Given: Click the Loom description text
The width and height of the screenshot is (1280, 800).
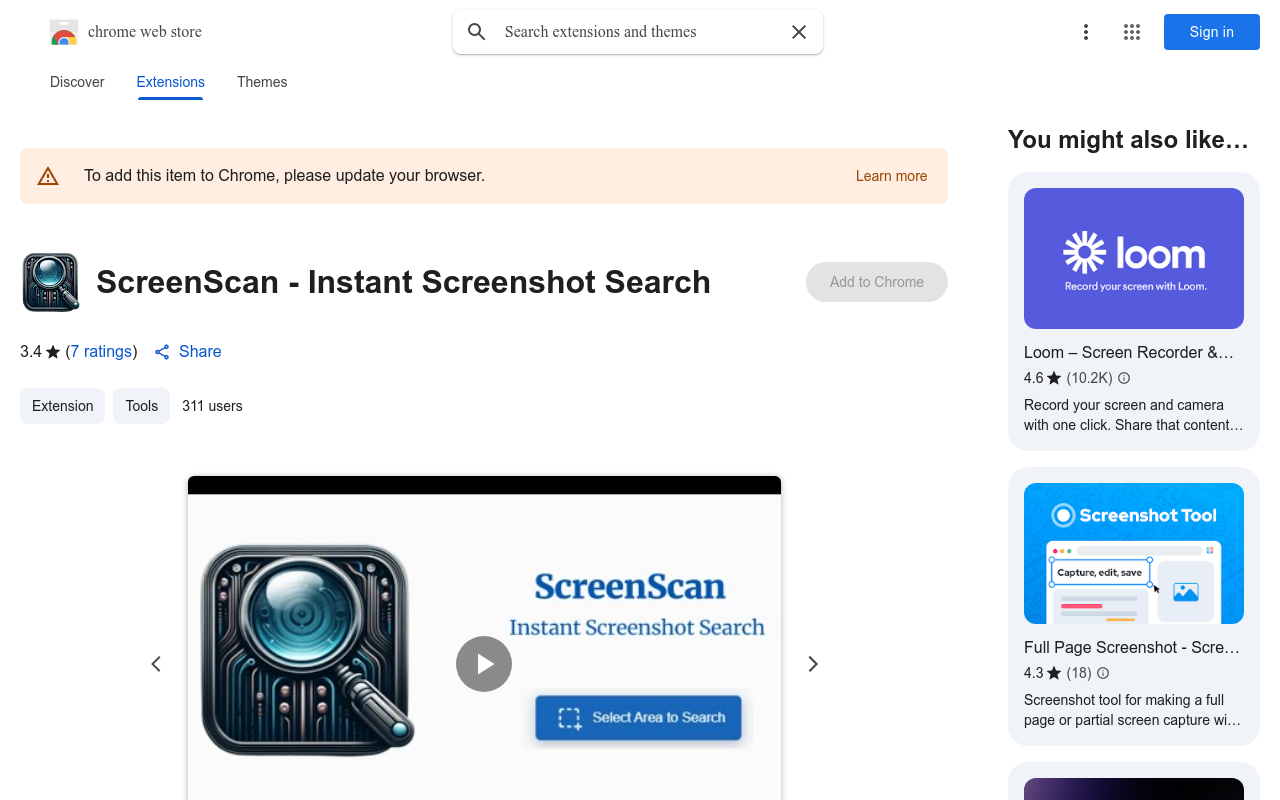Looking at the screenshot, I should [x=1134, y=415].
